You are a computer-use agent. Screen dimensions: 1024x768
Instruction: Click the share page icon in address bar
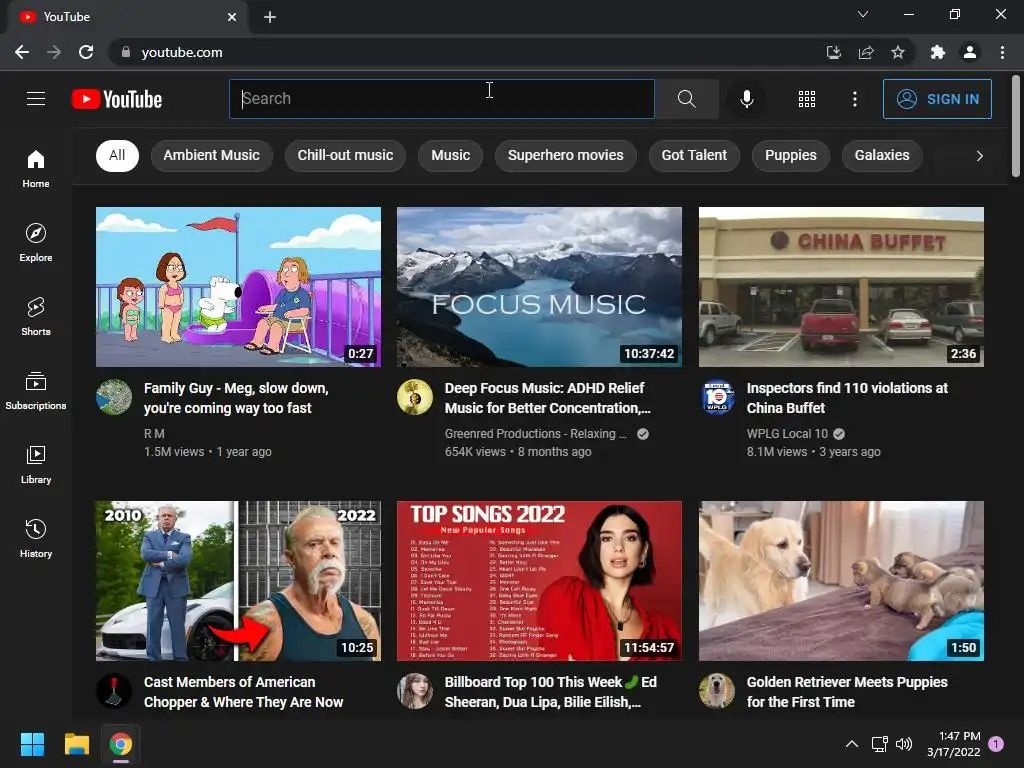866,52
